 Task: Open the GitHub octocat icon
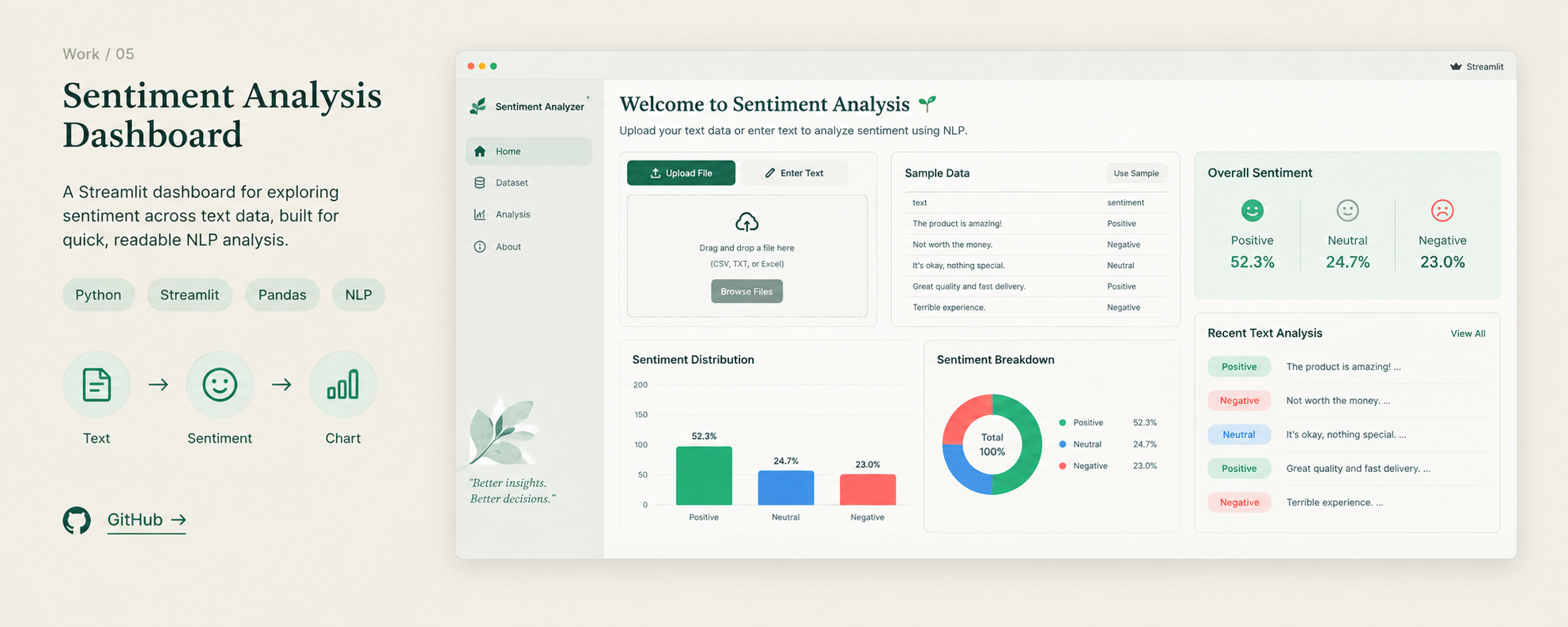tap(77, 520)
